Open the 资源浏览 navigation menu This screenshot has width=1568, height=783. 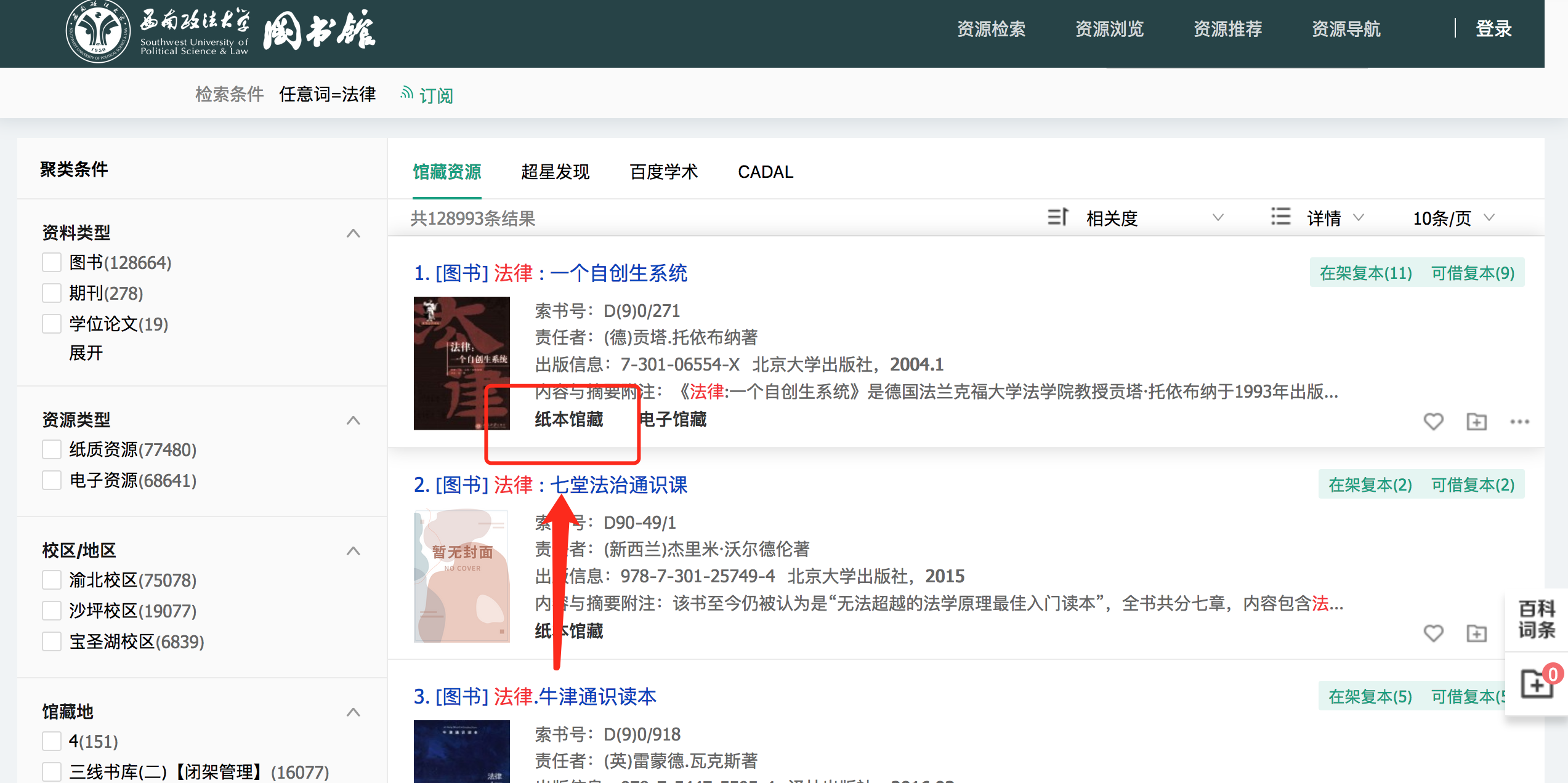pos(1109,29)
